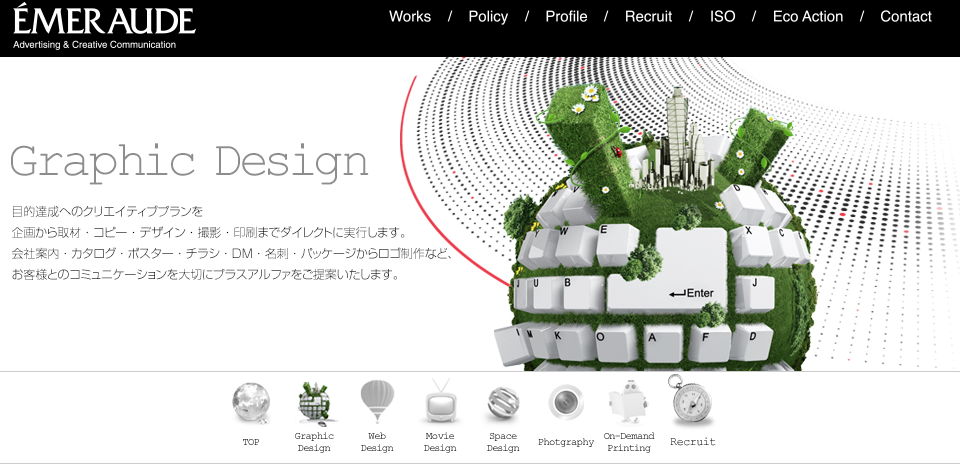Image resolution: width=960 pixels, height=468 pixels.
Task: Click the globe TOP icon
Action: [250, 402]
